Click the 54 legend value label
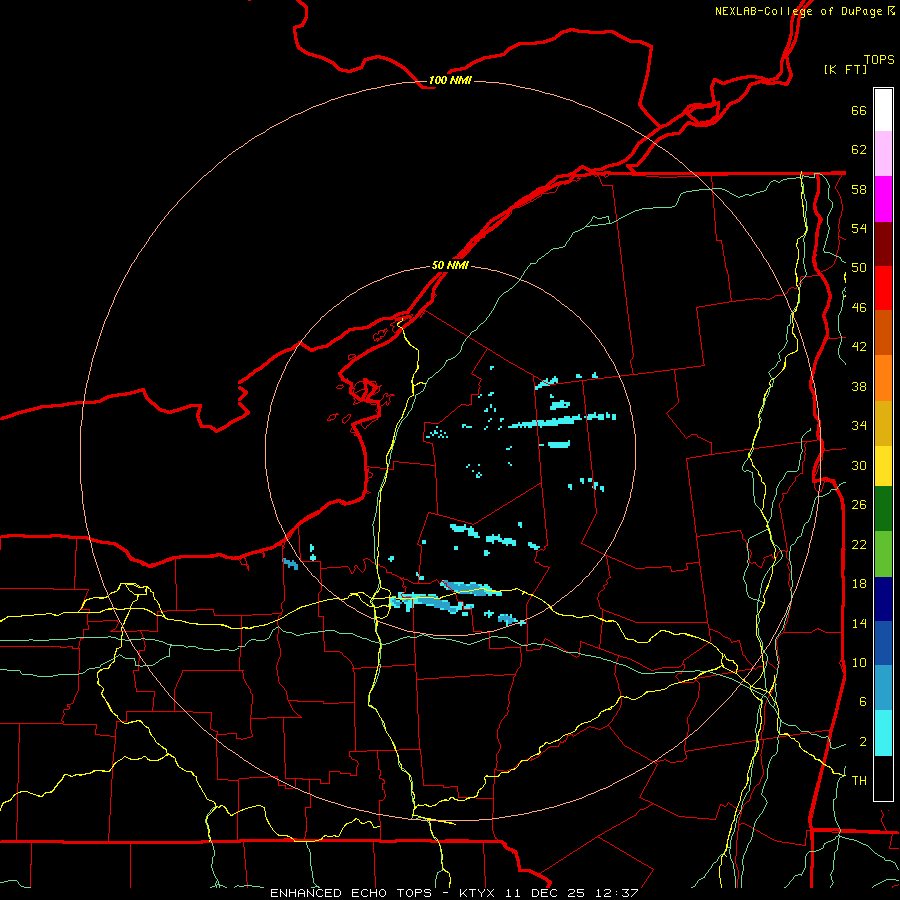This screenshot has width=900, height=900. (x=859, y=228)
